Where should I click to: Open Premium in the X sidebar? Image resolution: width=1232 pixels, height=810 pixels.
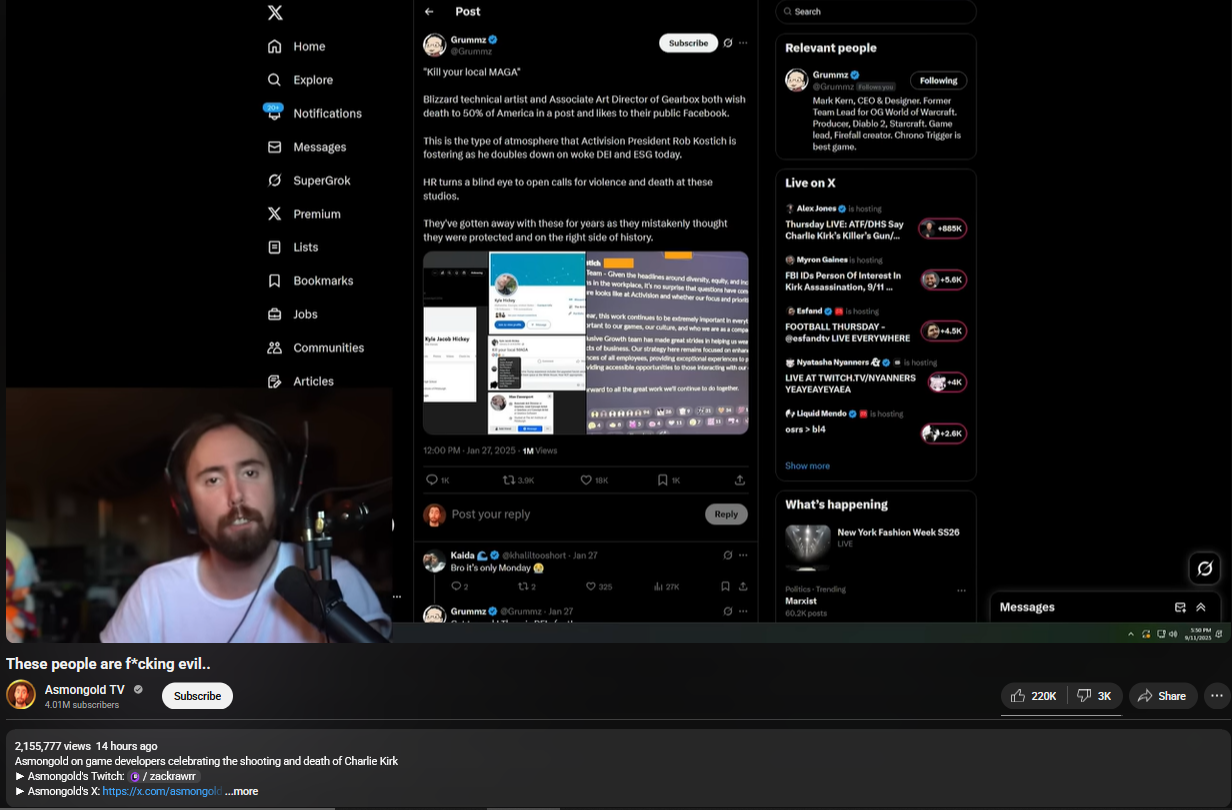point(304,214)
